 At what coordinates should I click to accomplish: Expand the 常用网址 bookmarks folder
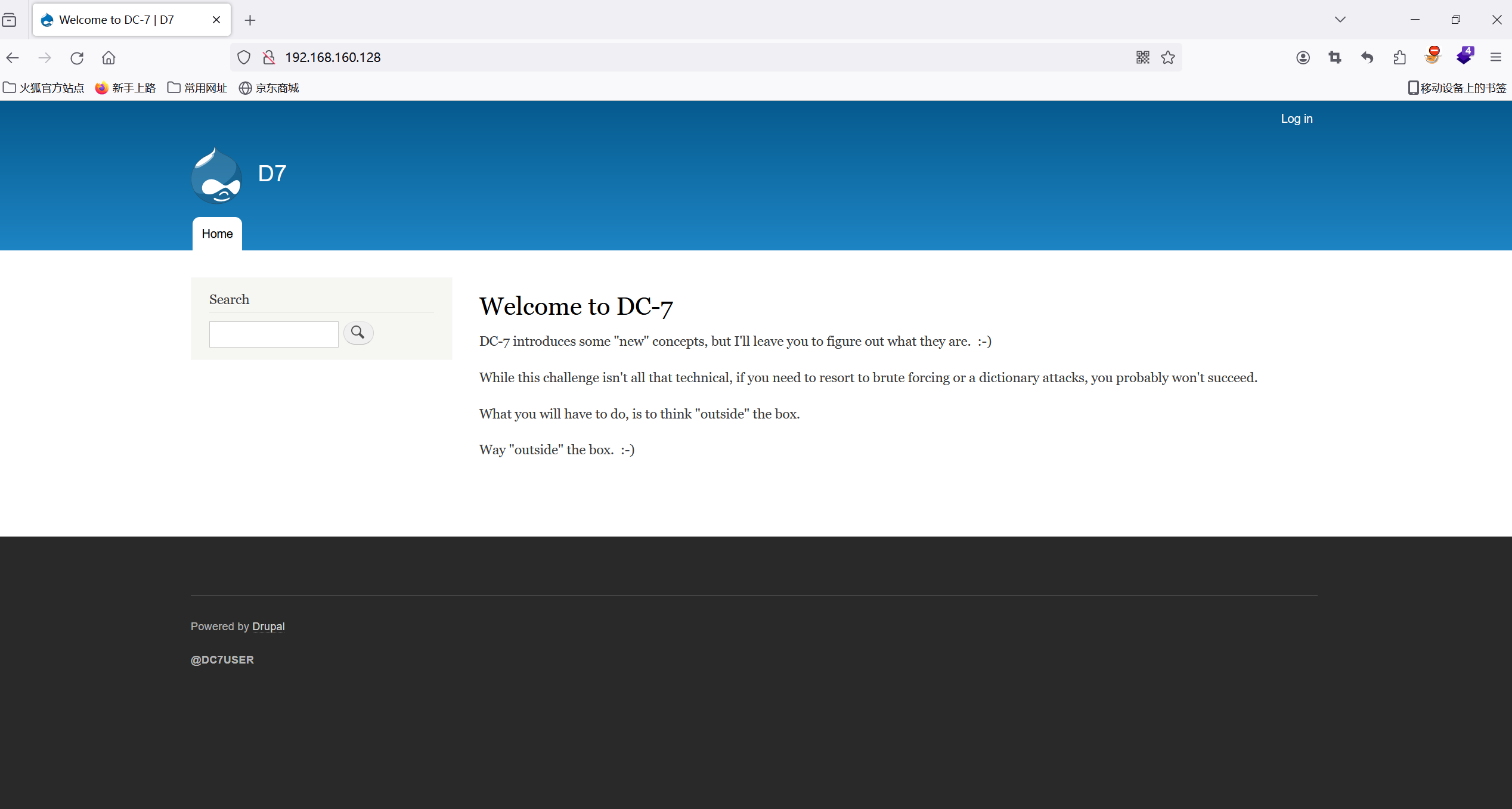[x=197, y=88]
